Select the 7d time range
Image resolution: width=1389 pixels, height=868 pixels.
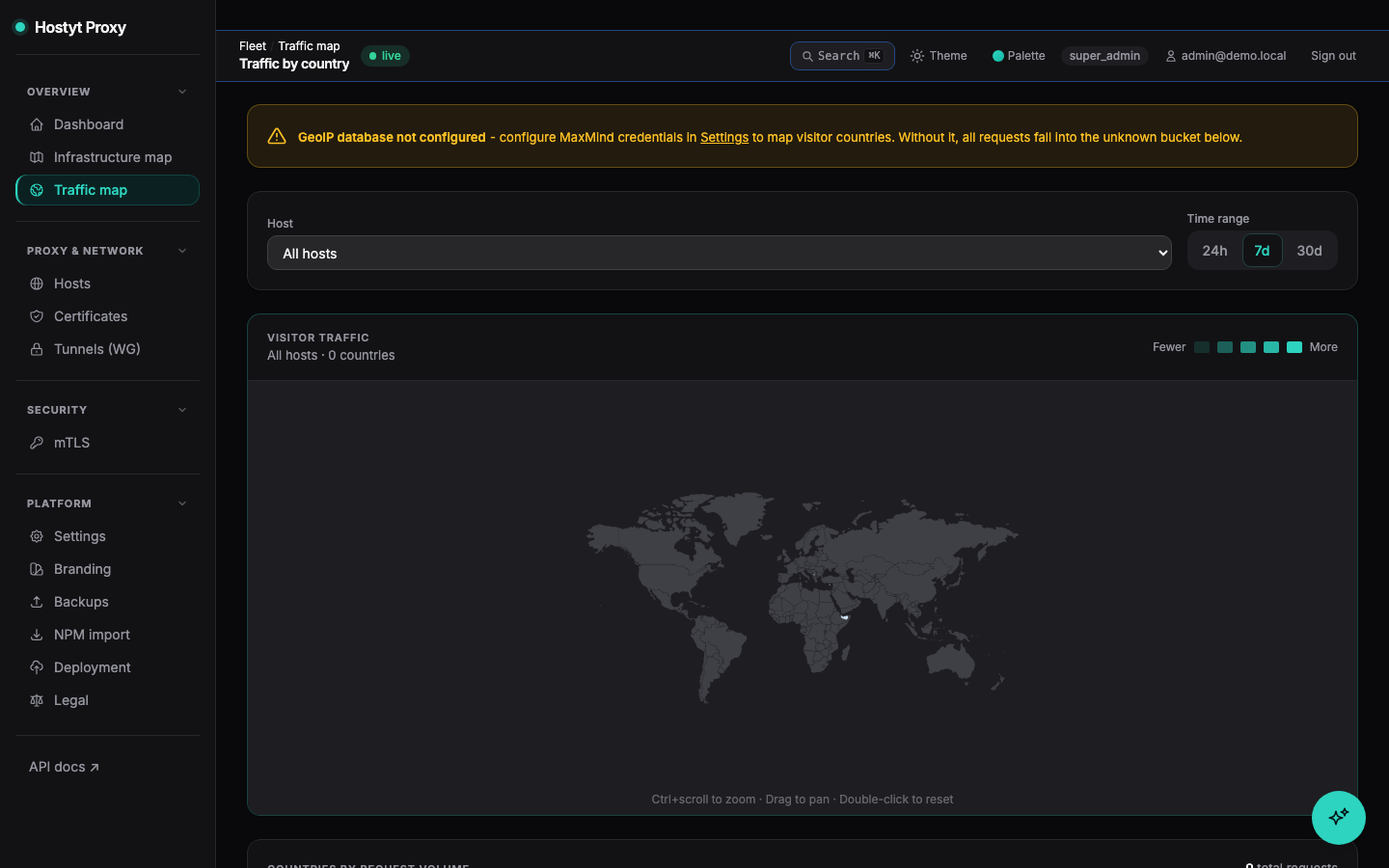pos(1262,251)
